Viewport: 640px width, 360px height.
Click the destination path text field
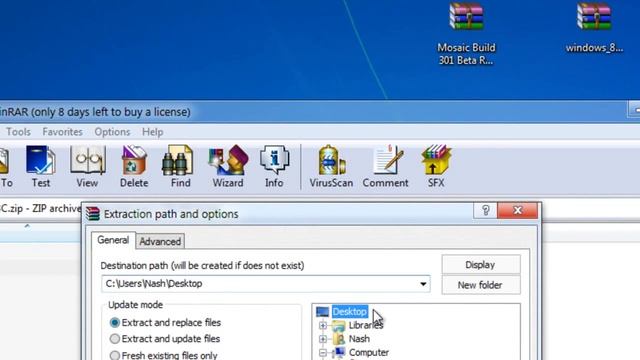[266, 284]
